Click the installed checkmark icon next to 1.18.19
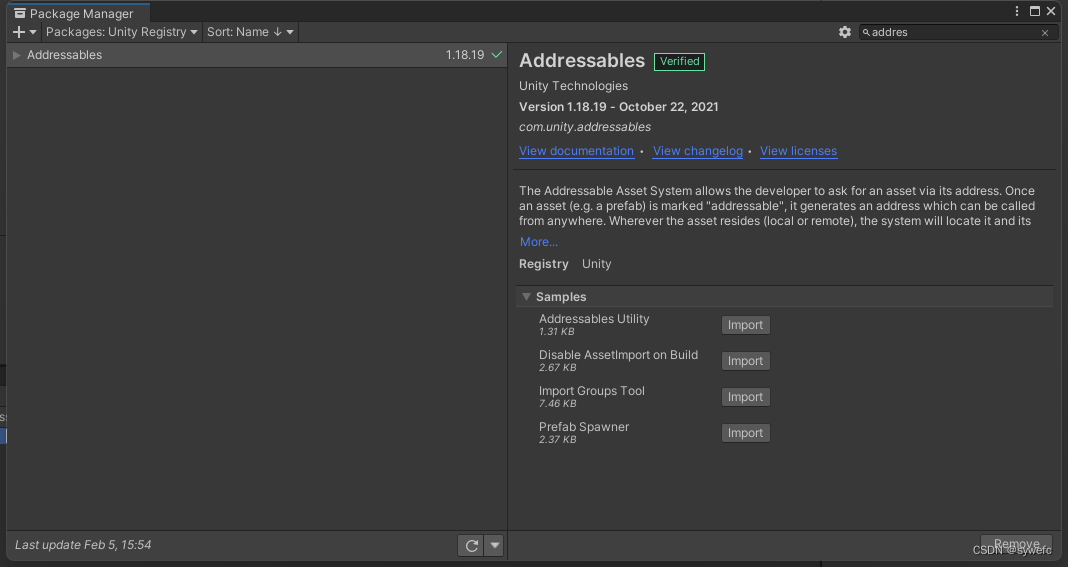Viewport: 1068px width, 567px height. click(497, 55)
